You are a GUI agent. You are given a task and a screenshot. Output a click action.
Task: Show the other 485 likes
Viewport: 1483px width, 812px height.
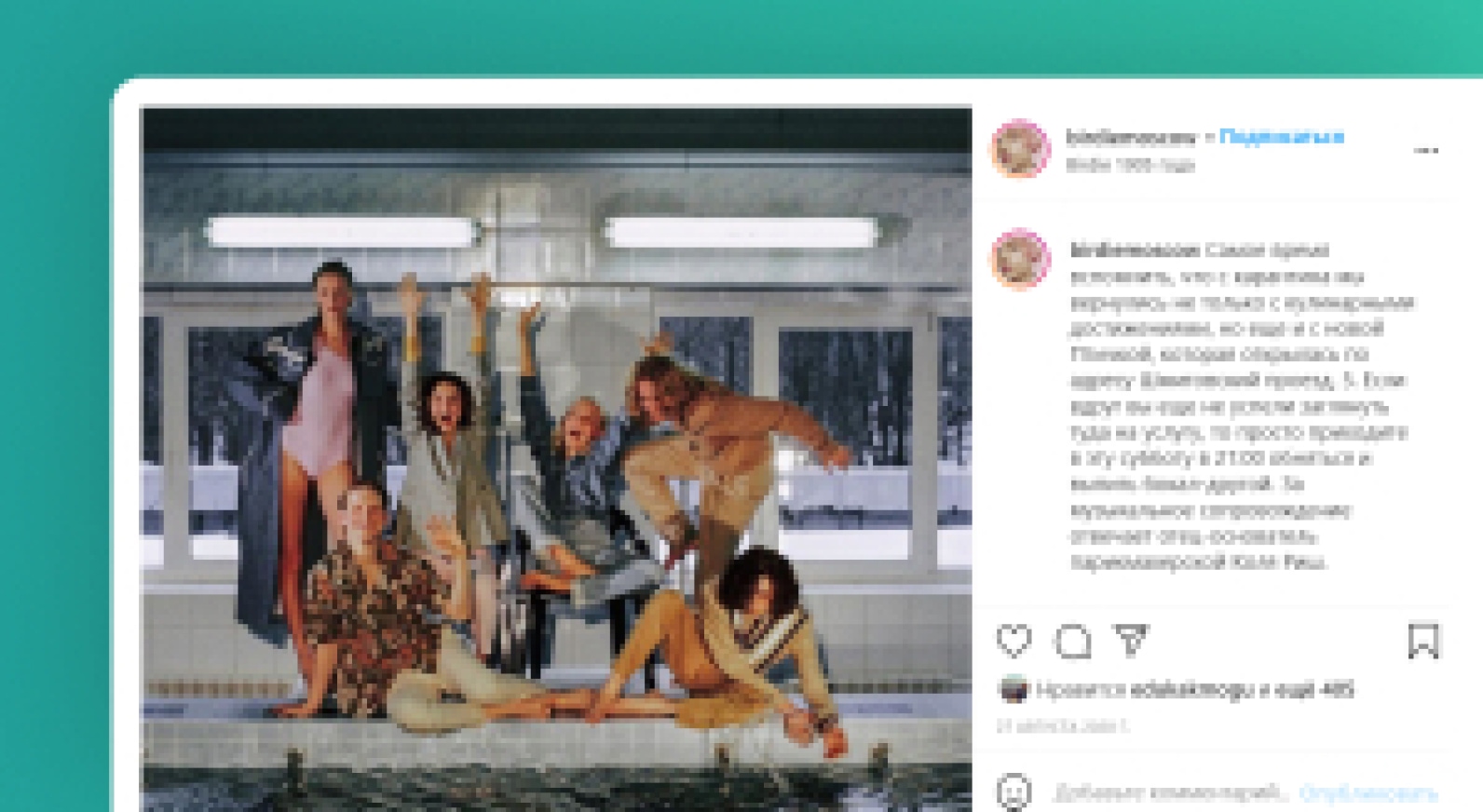tap(1316, 690)
